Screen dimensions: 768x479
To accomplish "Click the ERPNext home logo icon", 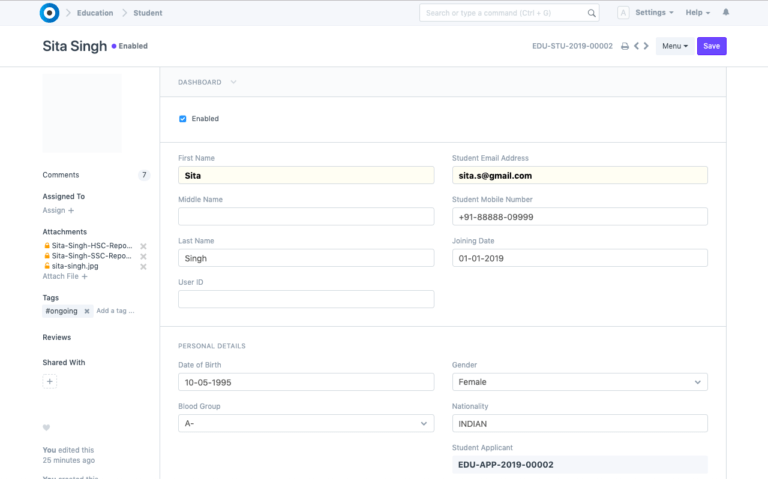I will point(49,13).
